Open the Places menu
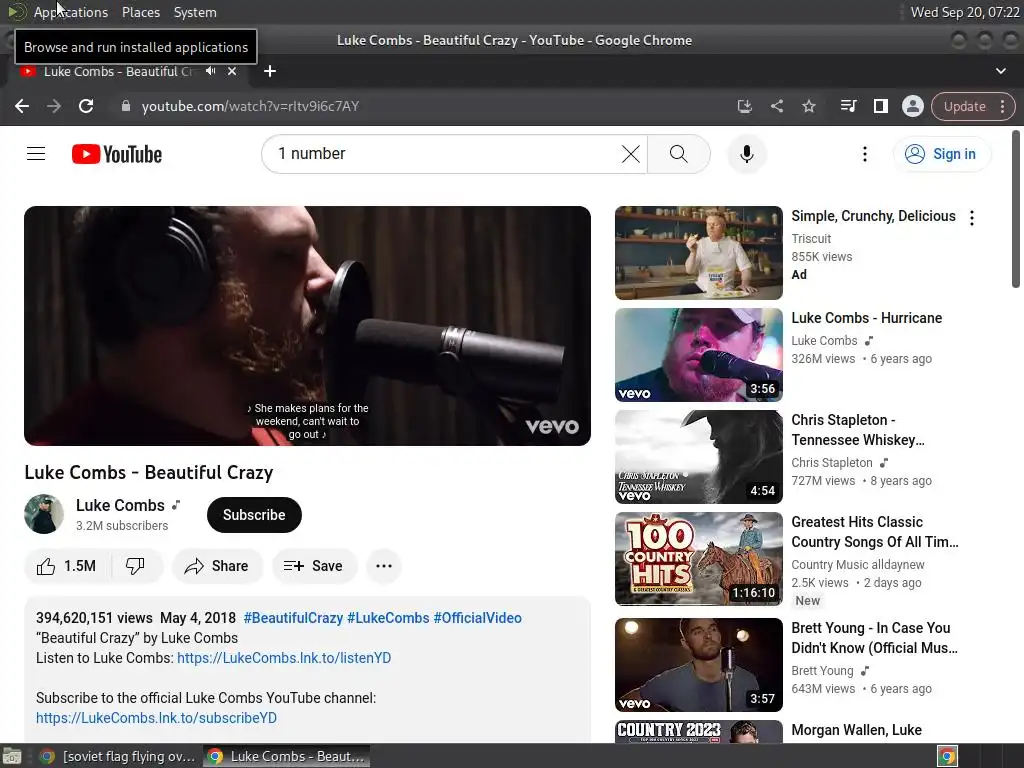 point(140,12)
